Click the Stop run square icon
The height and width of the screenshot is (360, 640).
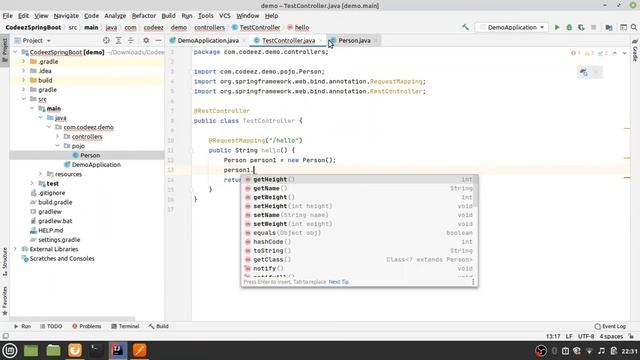click(593, 27)
